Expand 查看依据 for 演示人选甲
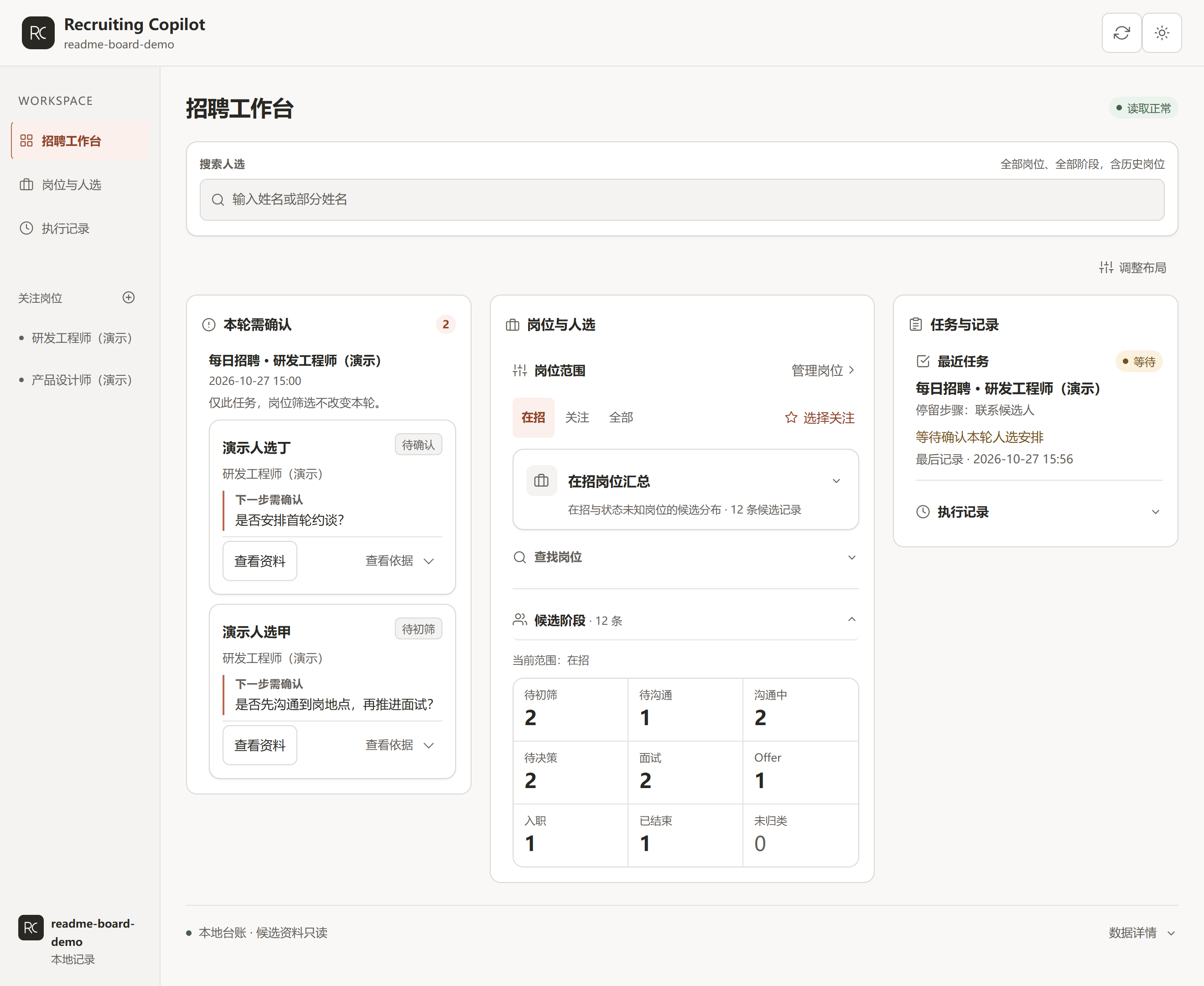Viewport: 1204px width, 986px height. click(400, 745)
